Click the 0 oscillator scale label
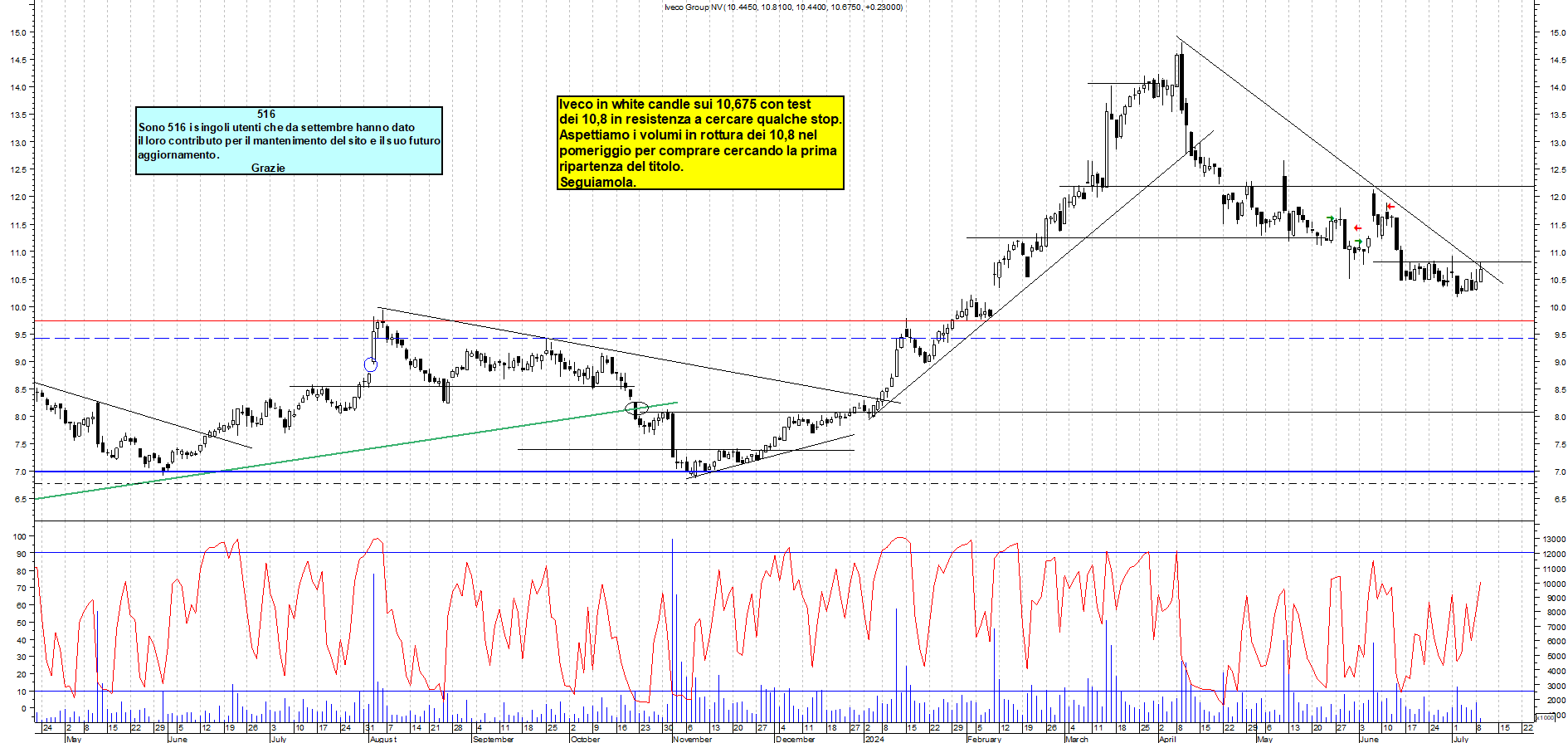This screenshot has width=1568, height=743. coord(23,708)
